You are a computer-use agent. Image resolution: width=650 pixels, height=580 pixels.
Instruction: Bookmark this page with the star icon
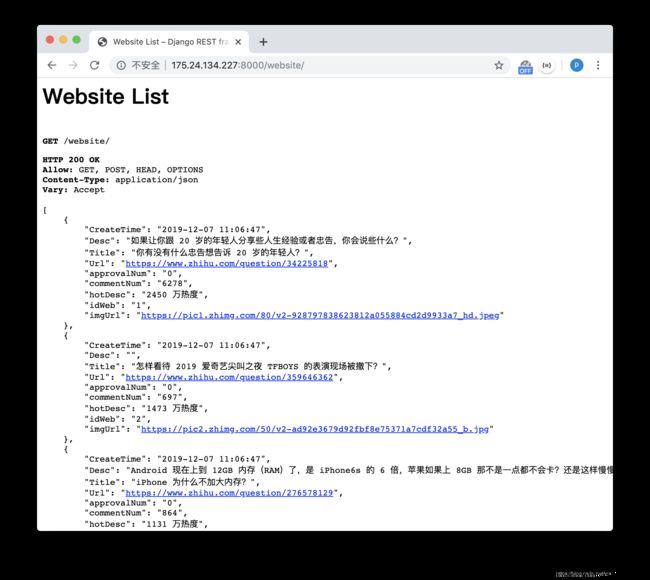click(x=499, y=65)
